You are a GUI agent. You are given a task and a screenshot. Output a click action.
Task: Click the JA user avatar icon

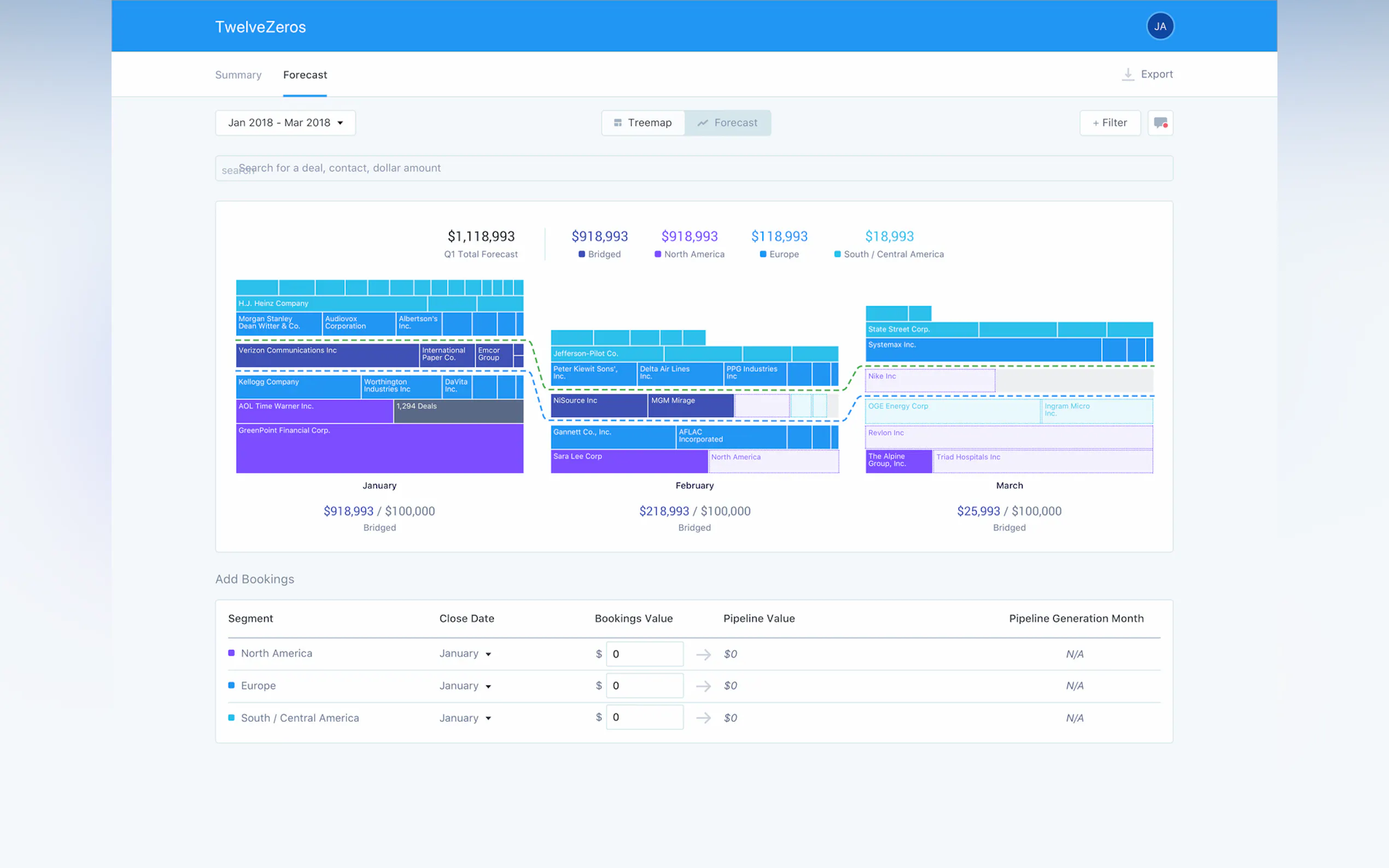pyautogui.click(x=1159, y=26)
